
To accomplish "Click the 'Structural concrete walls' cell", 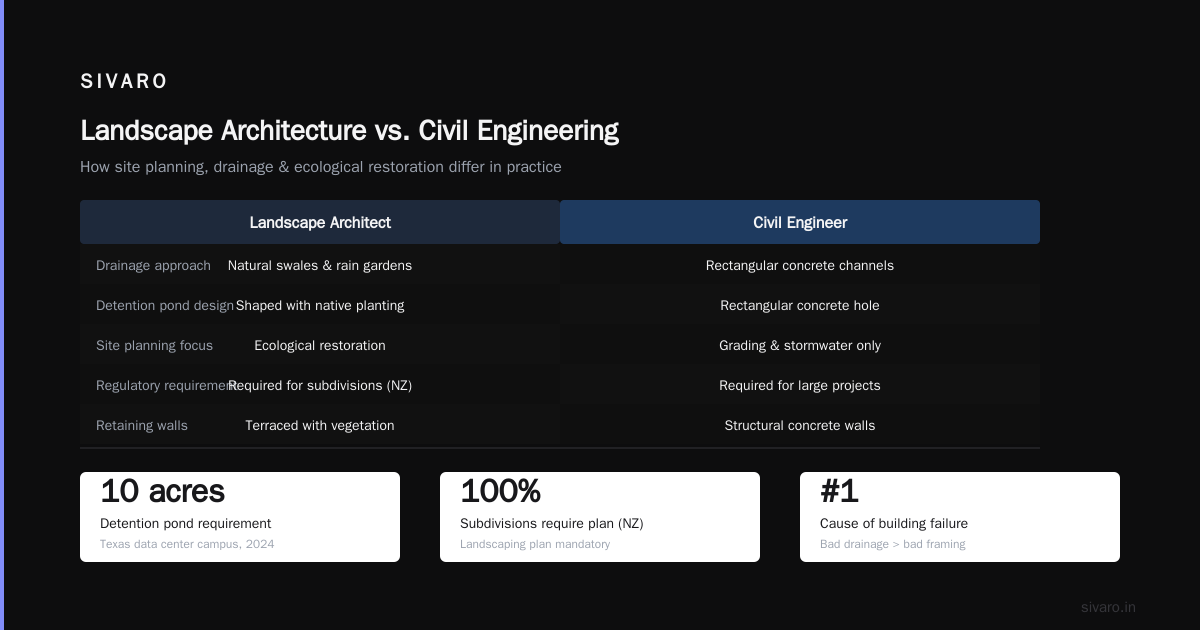I will [800, 426].
